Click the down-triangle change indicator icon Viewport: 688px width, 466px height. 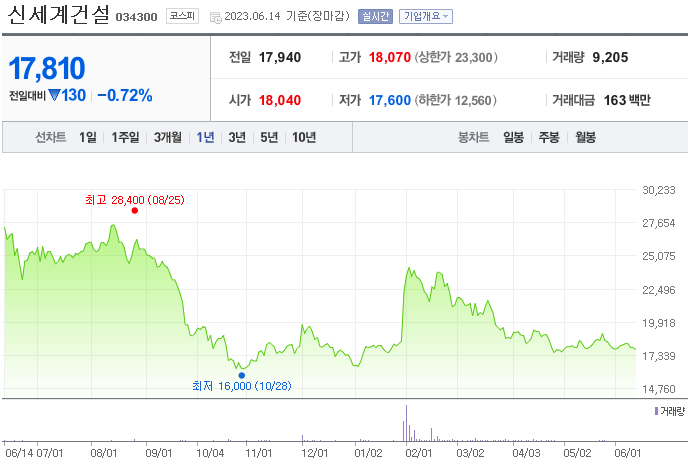pos(54,95)
